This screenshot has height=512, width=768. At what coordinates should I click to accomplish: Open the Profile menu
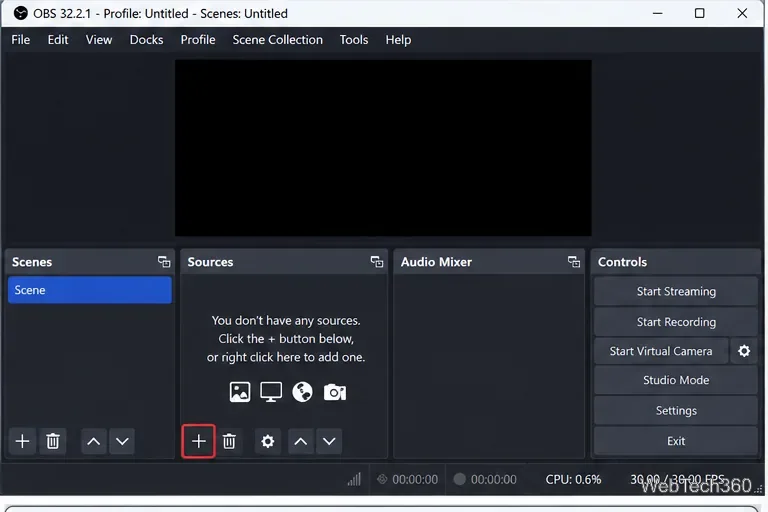pyautogui.click(x=198, y=40)
